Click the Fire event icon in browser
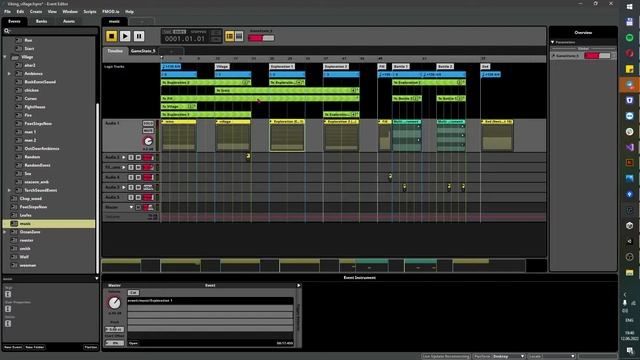Image resolution: width=640 pixels, height=360 pixels. [19, 115]
